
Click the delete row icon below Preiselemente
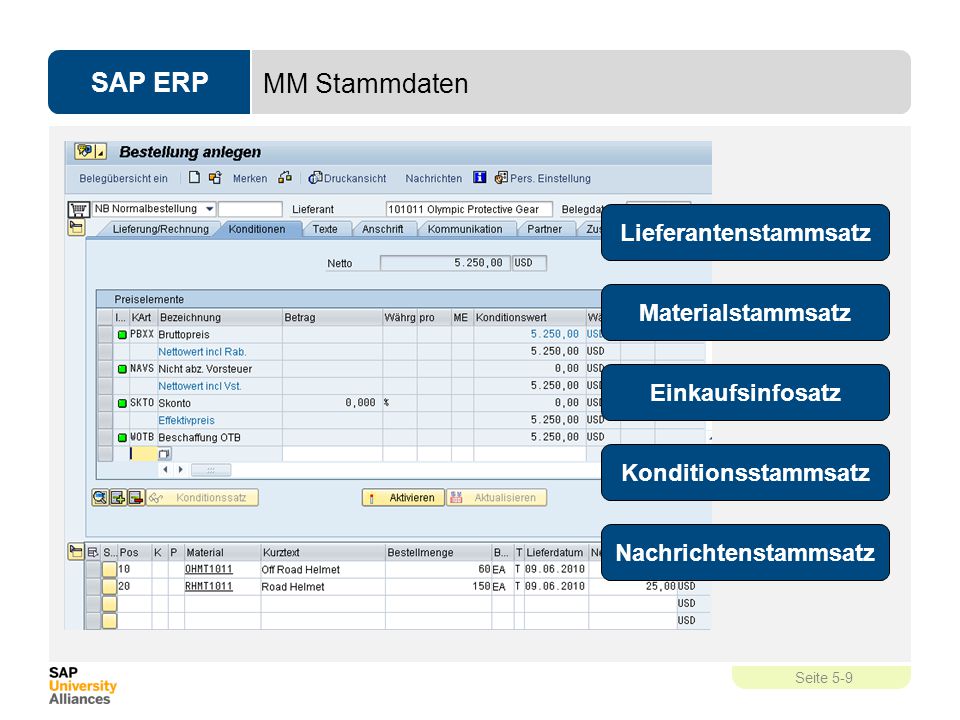[x=136, y=498]
